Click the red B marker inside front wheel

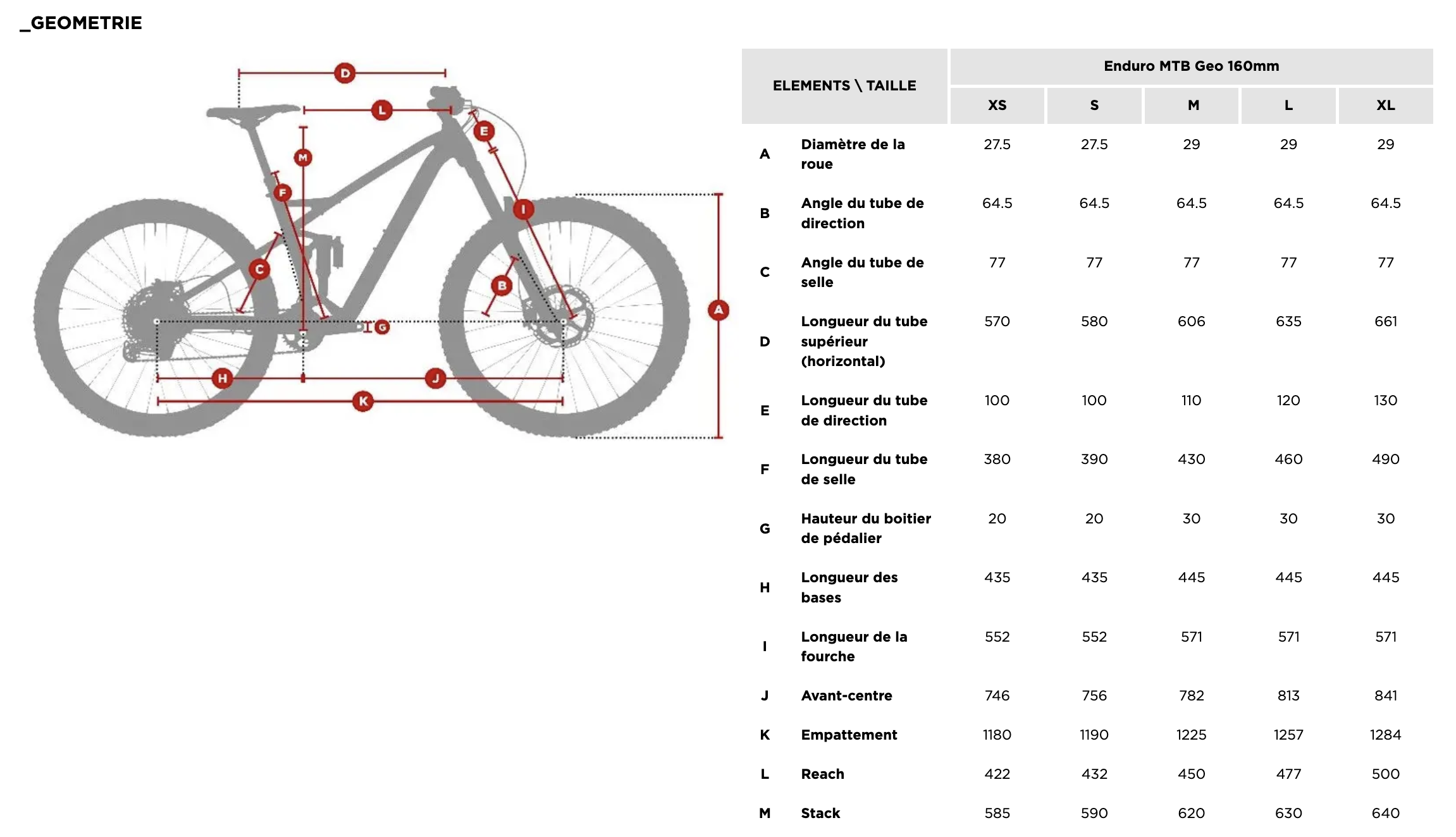502,286
